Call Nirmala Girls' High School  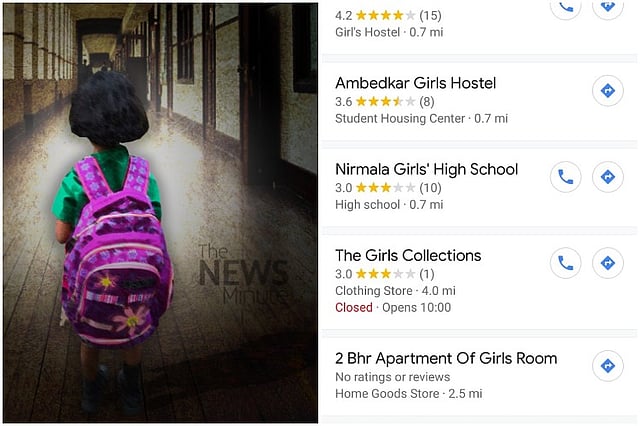(566, 177)
